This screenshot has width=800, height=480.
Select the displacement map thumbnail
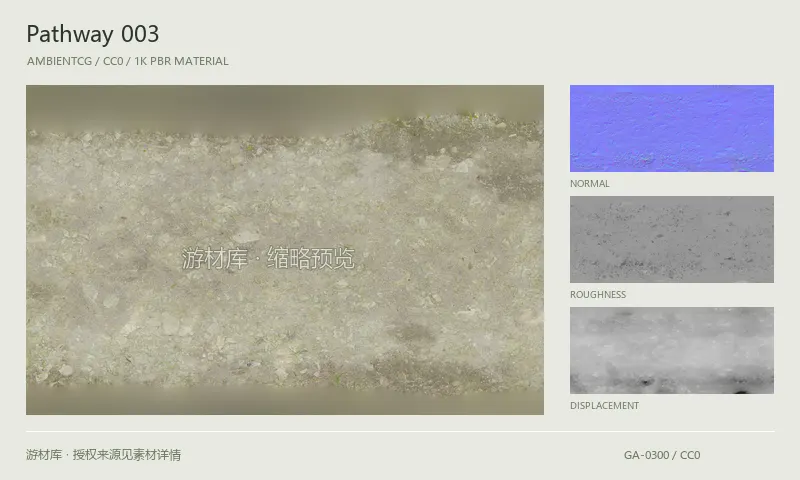click(671, 350)
